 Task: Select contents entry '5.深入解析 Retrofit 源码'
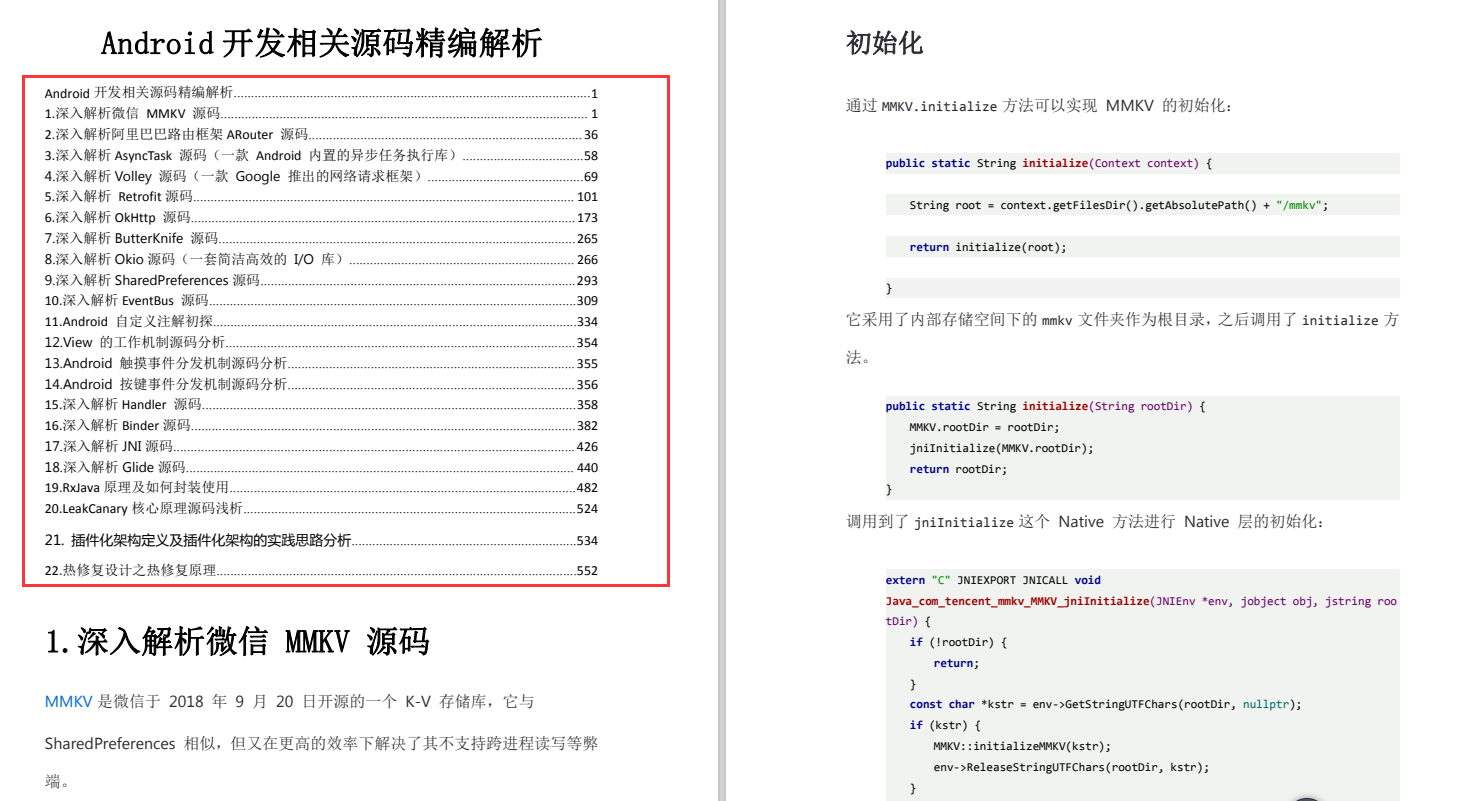(x=321, y=197)
